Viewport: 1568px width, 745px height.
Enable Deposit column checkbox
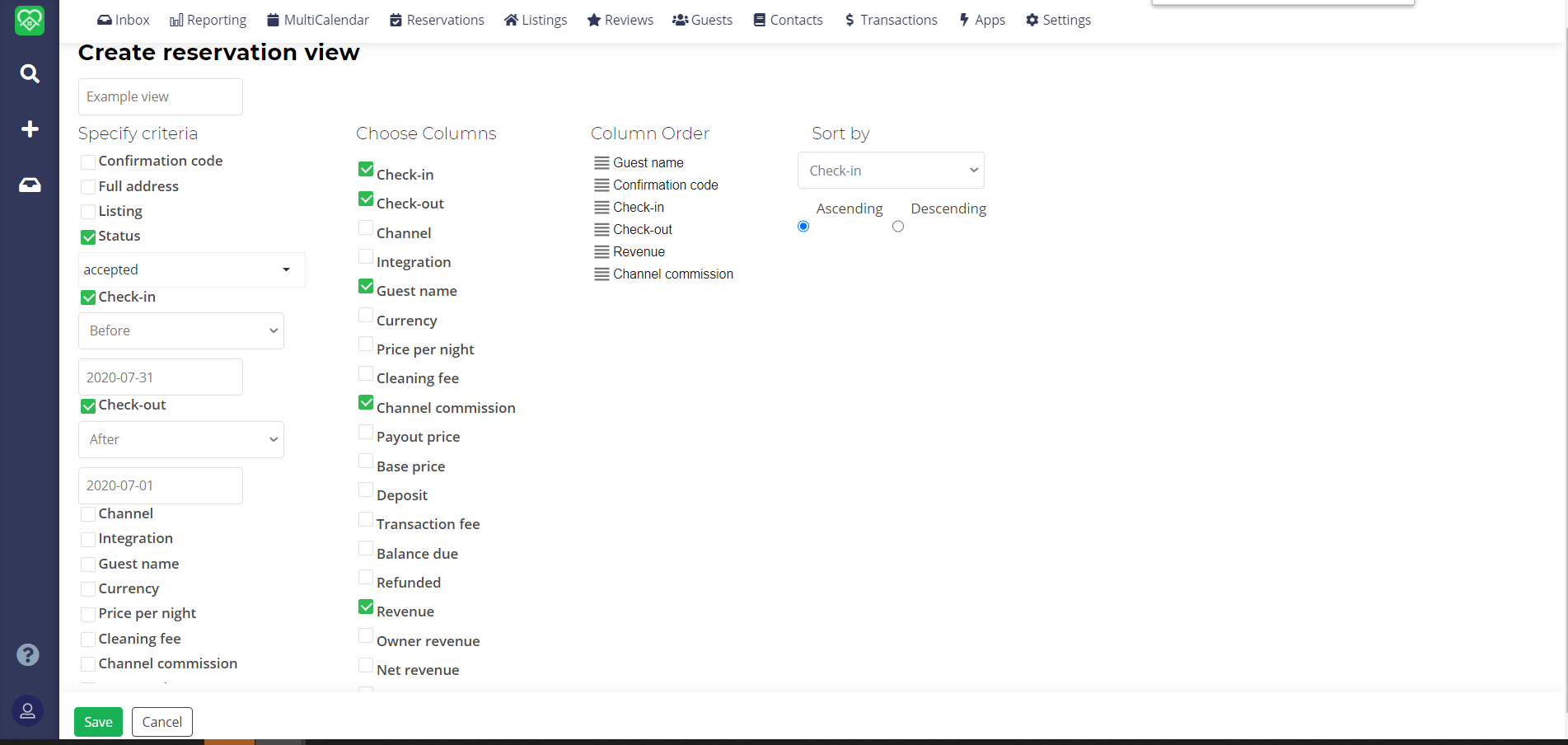click(366, 490)
